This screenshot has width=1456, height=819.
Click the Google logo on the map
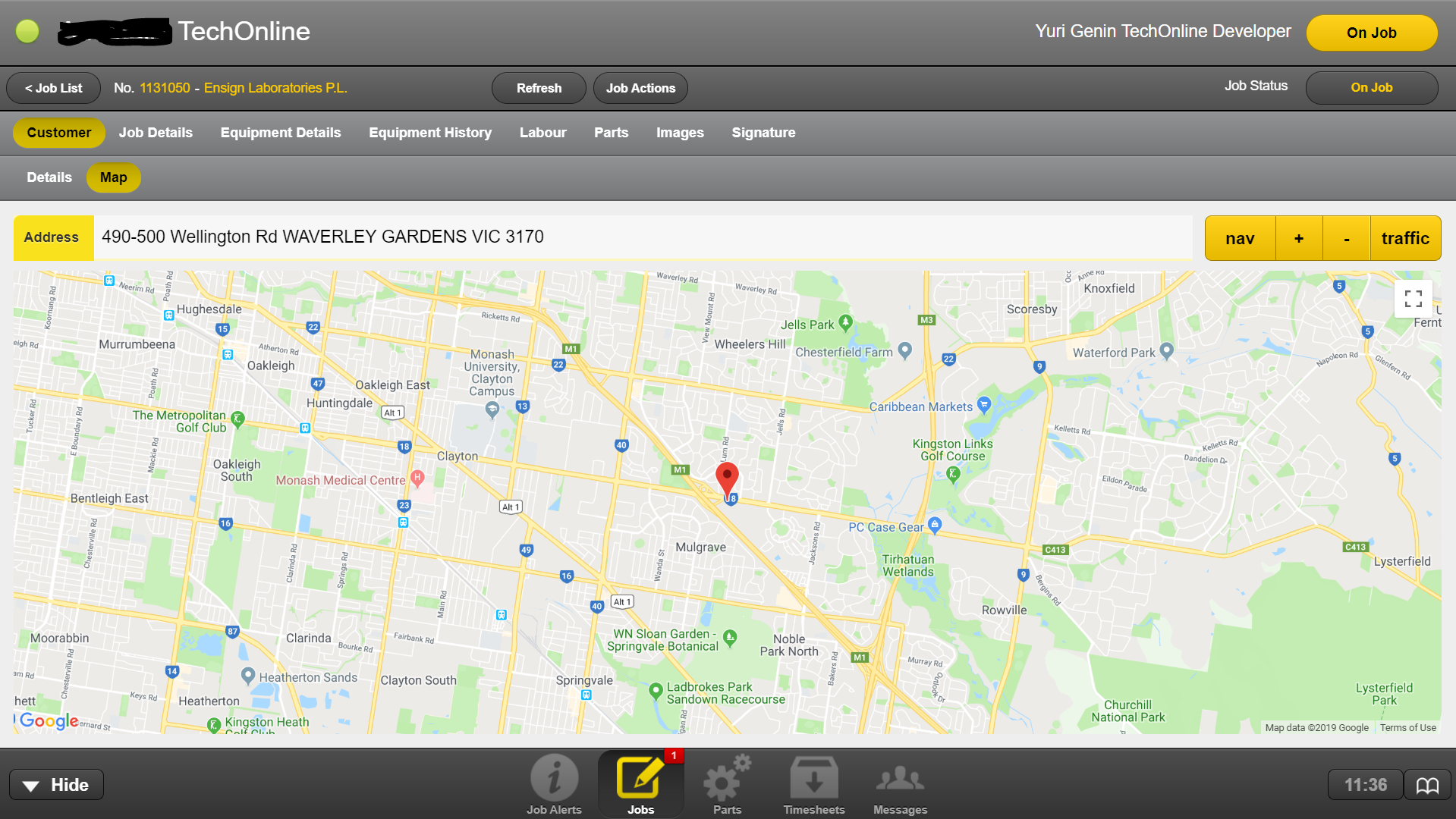[49, 720]
